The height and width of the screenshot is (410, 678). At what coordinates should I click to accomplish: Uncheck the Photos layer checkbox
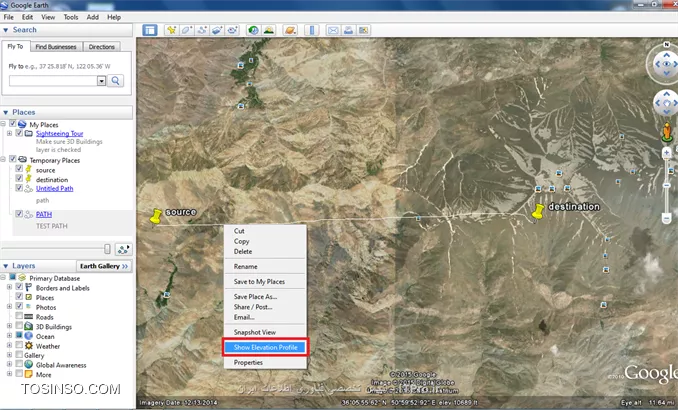[19, 306]
